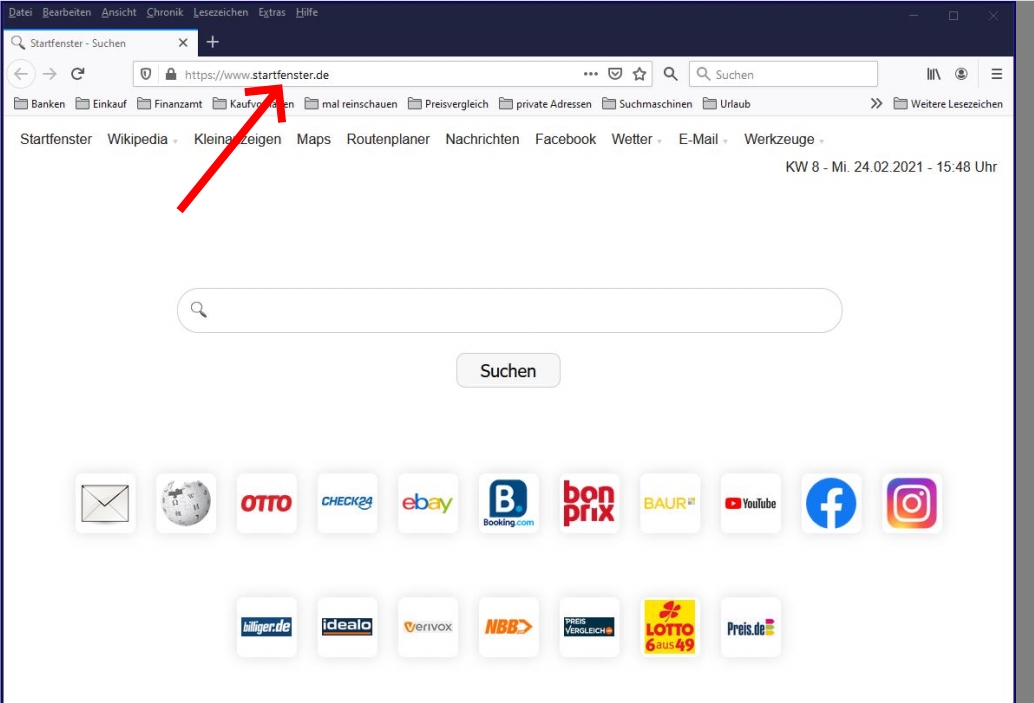Open the mal reinschauen bookmarks folder
The height and width of the screenshot is (703, 1034).
[351, 104]
